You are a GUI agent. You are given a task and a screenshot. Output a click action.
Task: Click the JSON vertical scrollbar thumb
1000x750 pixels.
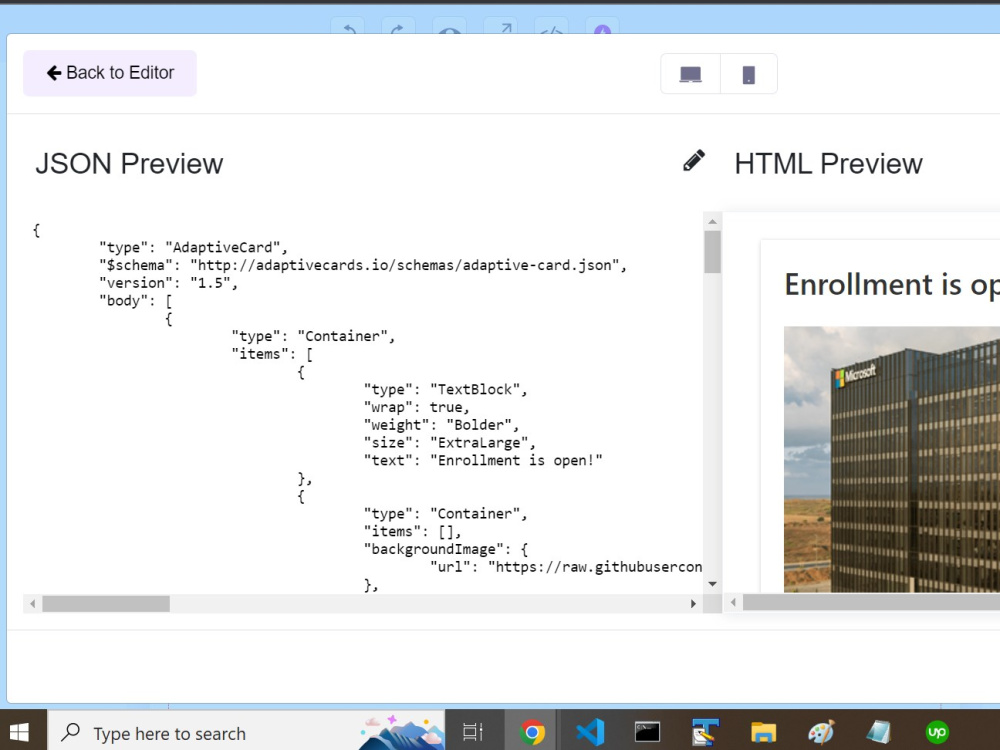pos(712,252)
